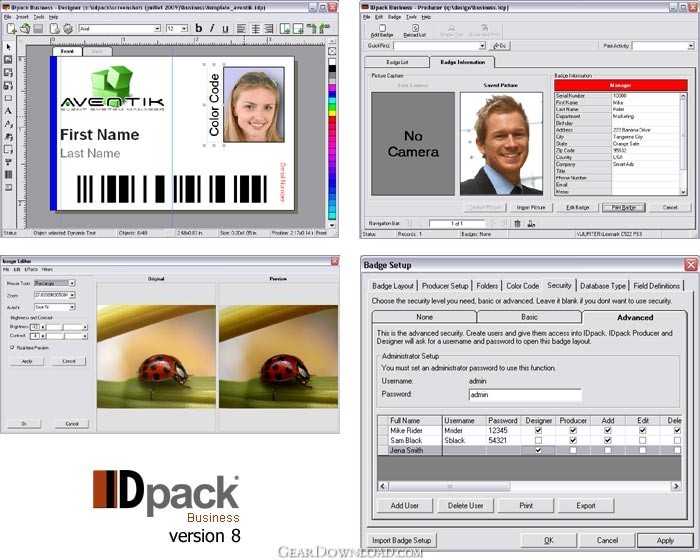
Task: Select the static text A tool in Designer
Action: [8, 111]
